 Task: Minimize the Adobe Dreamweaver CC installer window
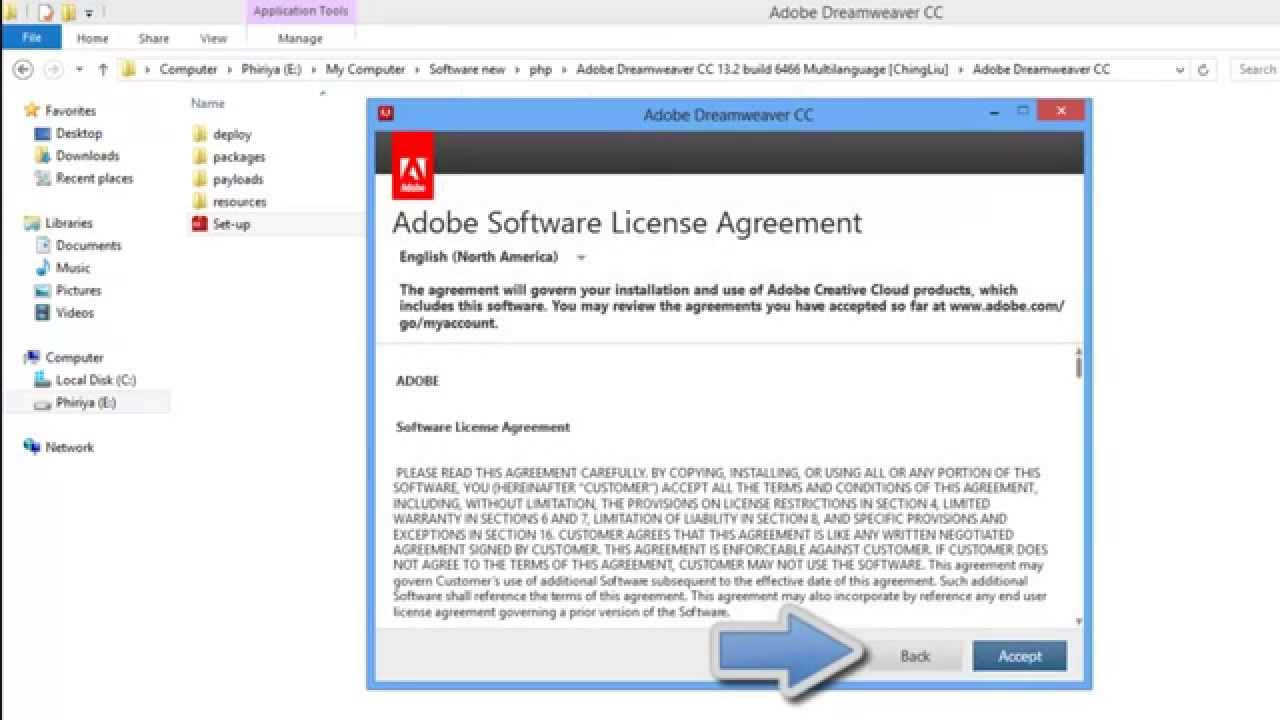point(995,112)
